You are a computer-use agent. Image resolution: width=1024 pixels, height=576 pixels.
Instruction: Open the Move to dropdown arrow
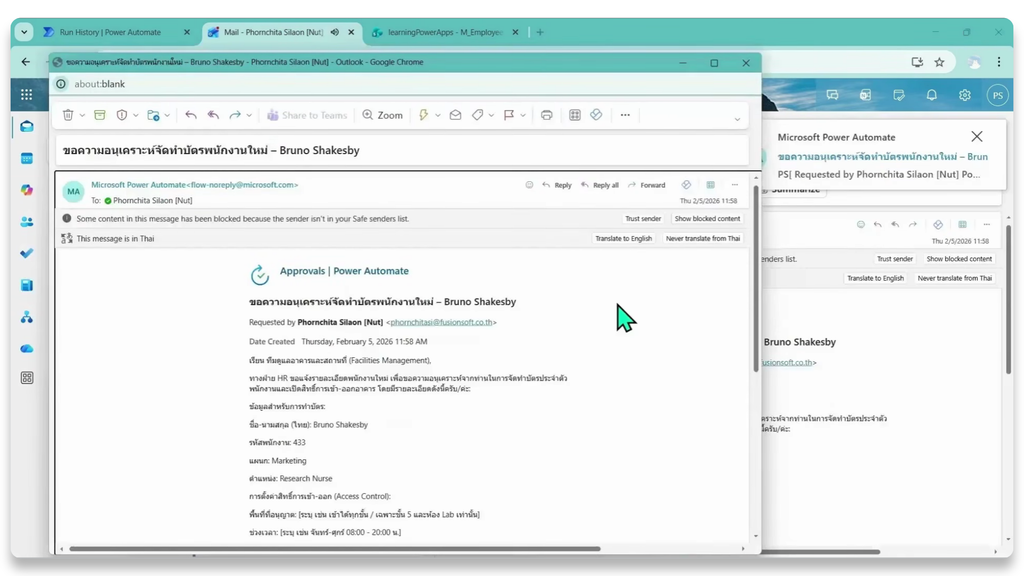168,116
